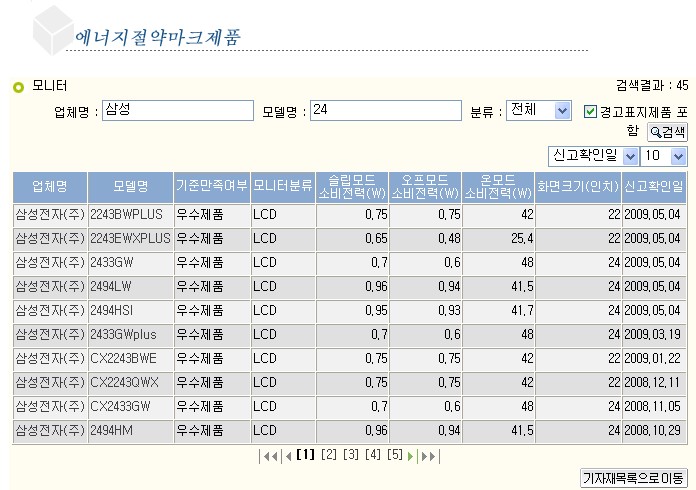696x490 pixels.
Task: Click the 41.7 on-mode power value
Action: (522, 311)
